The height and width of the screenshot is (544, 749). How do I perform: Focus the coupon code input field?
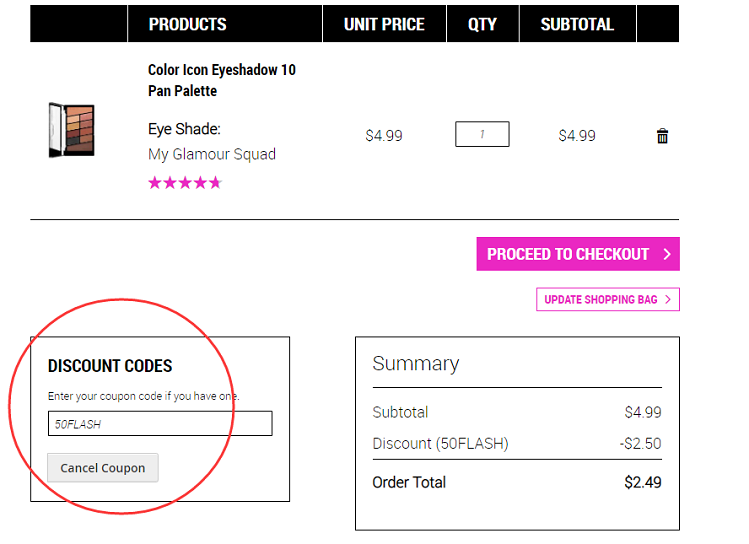tap(160, 424)
